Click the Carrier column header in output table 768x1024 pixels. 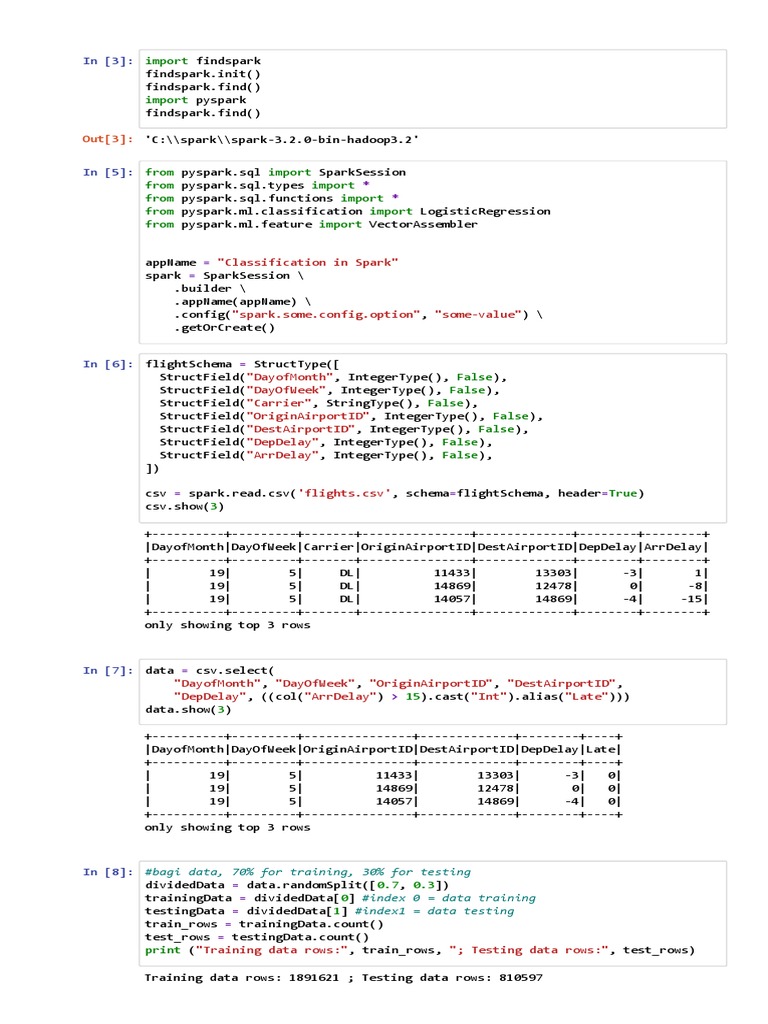pyautogui.click(x=329, y=547)
